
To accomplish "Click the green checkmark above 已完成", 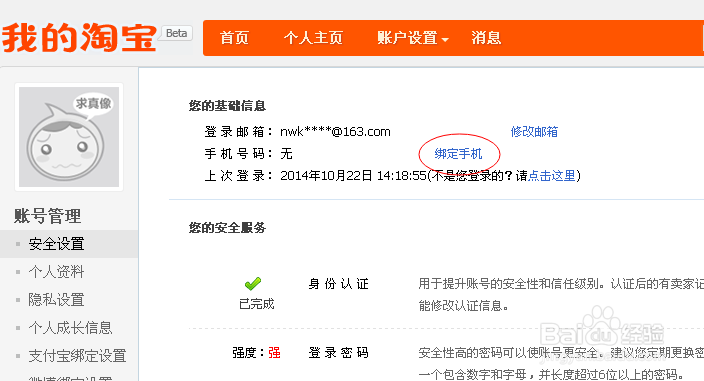I will (x=253, y=283).
